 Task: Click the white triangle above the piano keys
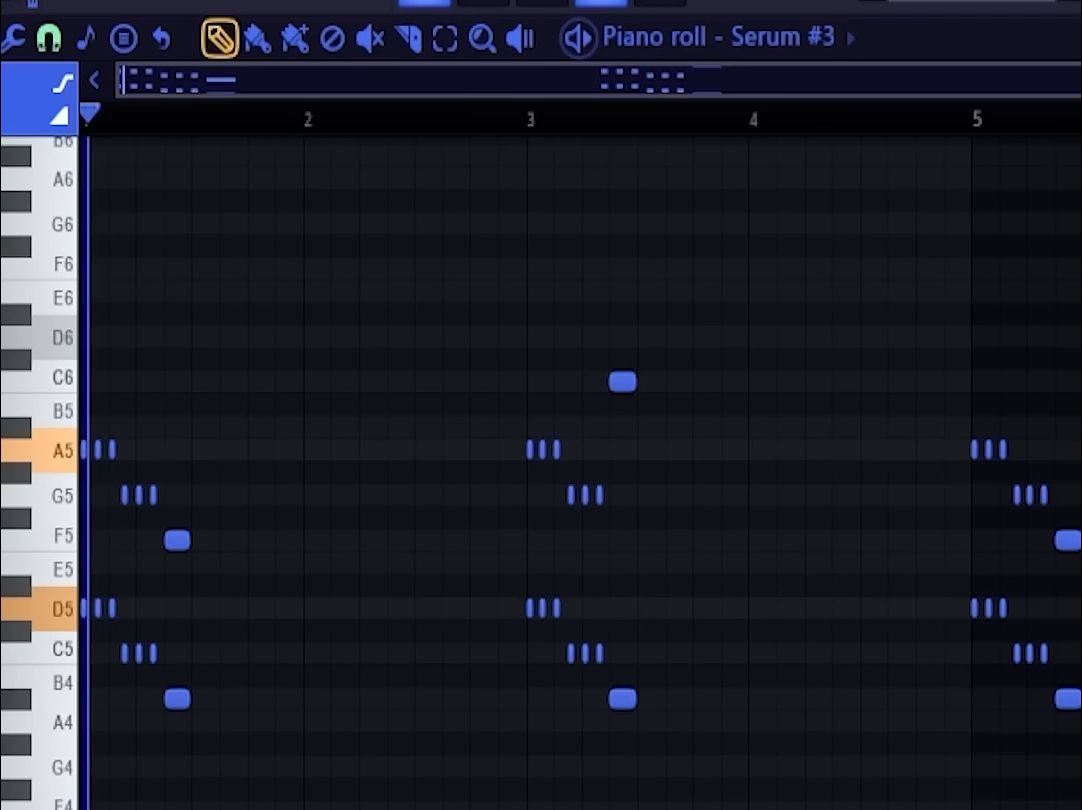tap(60, 116)
